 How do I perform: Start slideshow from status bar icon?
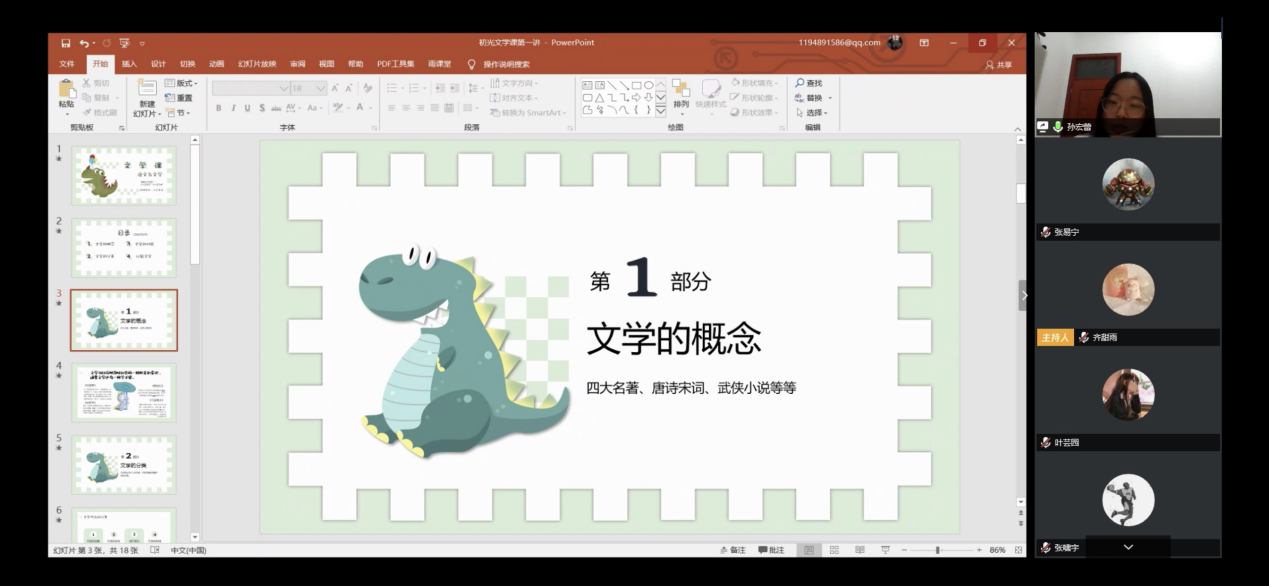pyautogui.click(x=885, y=550)
